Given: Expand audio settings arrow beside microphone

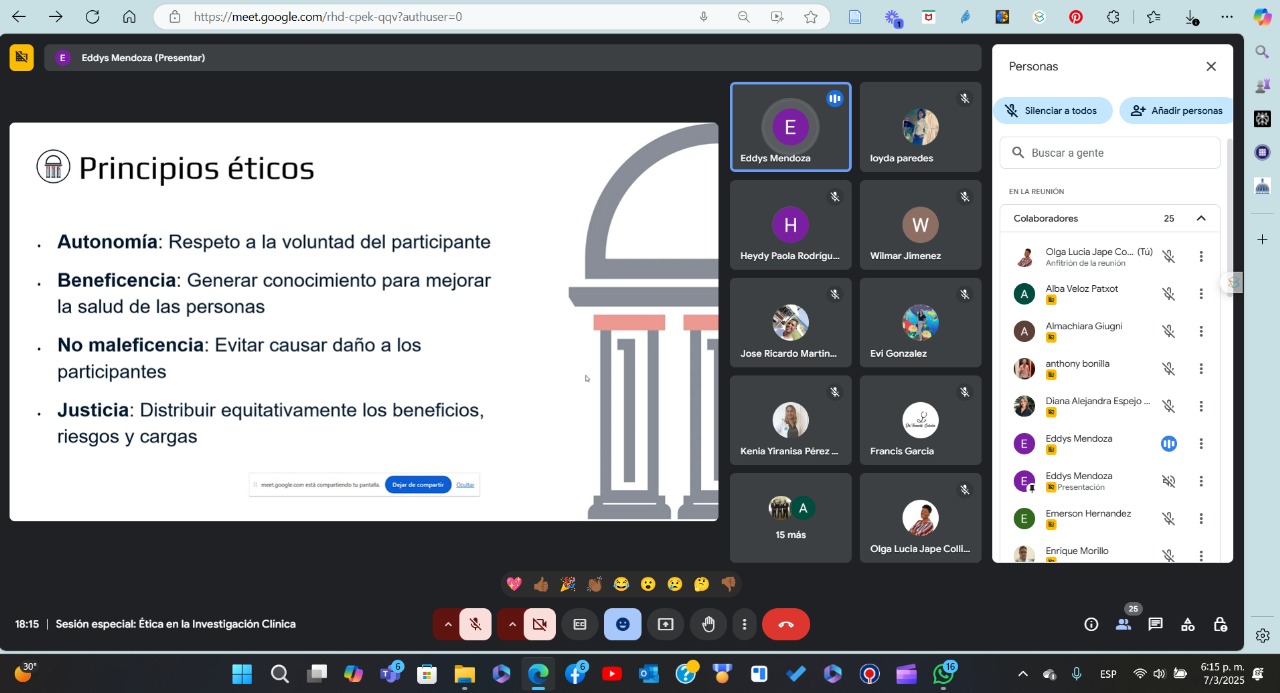Looking at the screenshot, I should (448, 624).
